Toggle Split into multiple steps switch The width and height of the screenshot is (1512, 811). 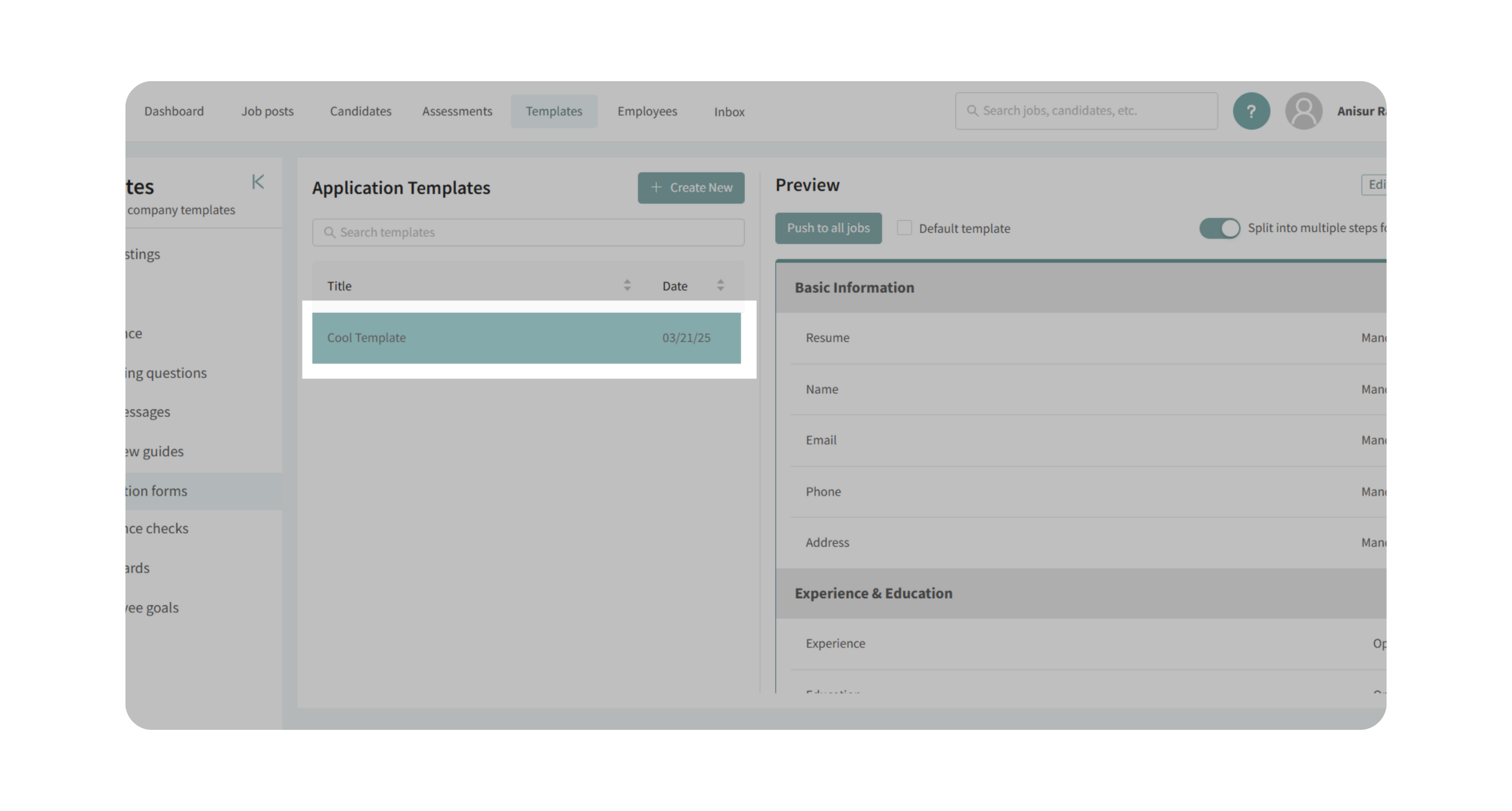[1219, 228]
